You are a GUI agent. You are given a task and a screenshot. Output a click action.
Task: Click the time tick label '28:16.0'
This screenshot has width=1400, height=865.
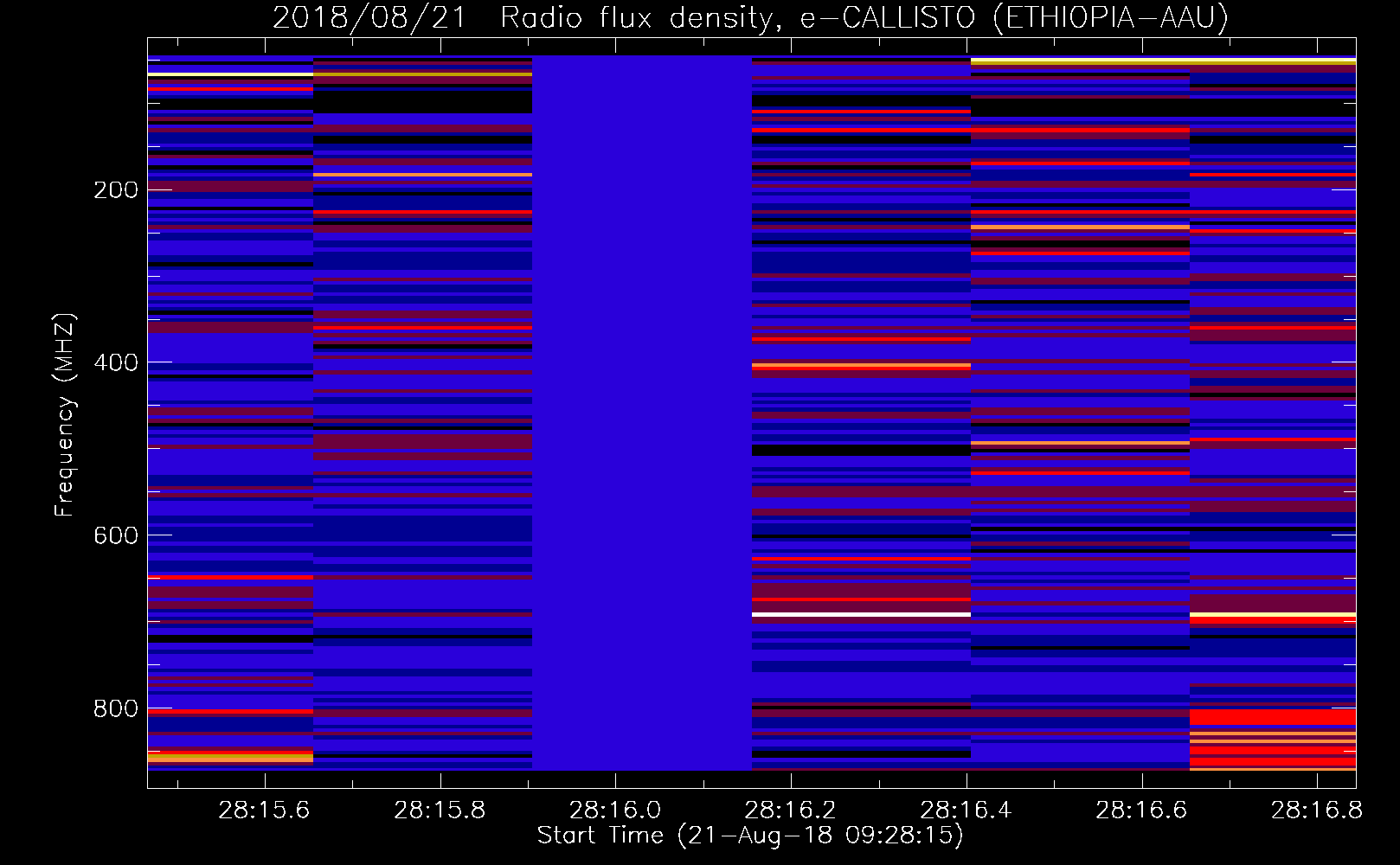coord(615,810)
